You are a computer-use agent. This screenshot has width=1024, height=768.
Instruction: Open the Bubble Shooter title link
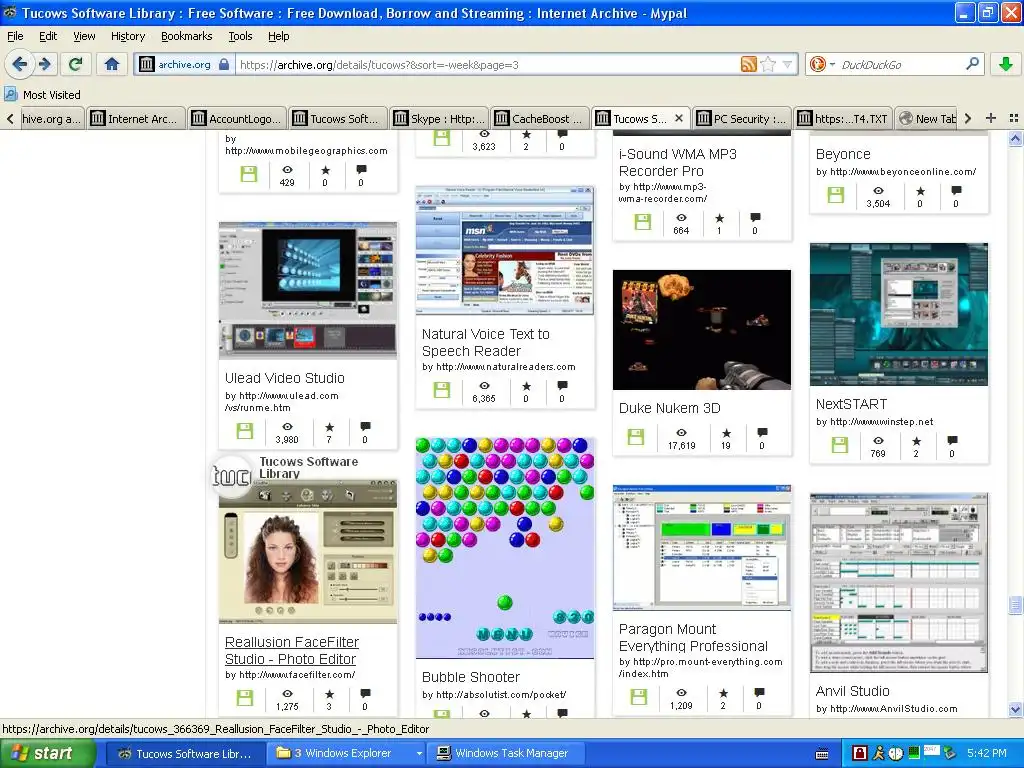[x=471, y=677]
